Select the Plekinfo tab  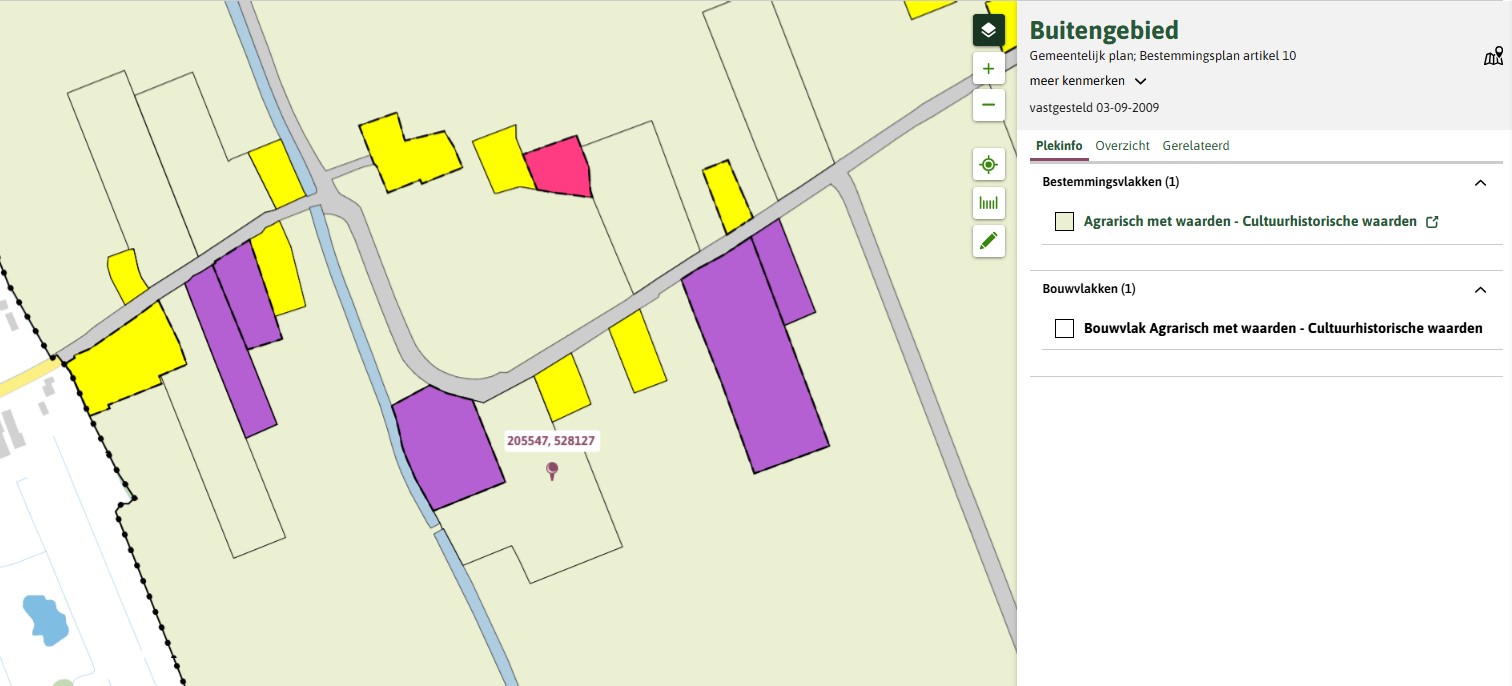[1059, 146]
